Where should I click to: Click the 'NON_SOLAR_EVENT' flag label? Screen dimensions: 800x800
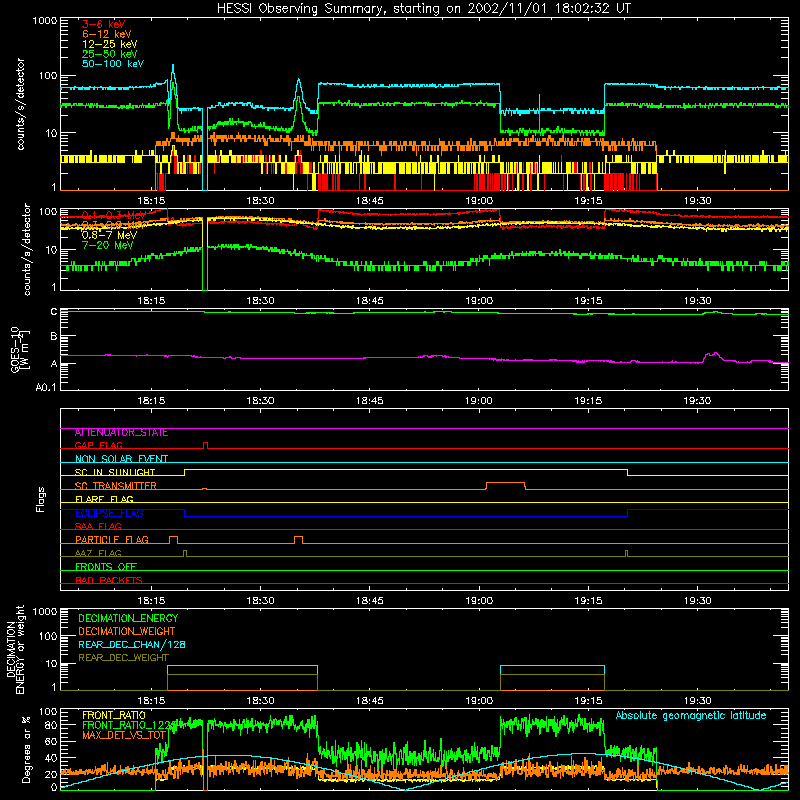click(121, 459)
